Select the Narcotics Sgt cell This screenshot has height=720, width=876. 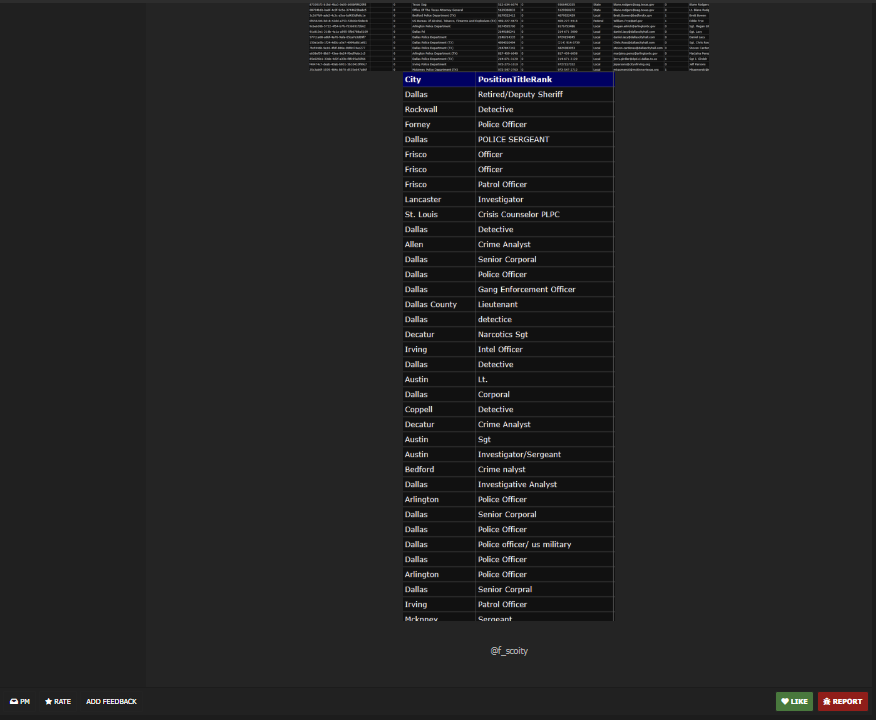click(x=502, y=334)
